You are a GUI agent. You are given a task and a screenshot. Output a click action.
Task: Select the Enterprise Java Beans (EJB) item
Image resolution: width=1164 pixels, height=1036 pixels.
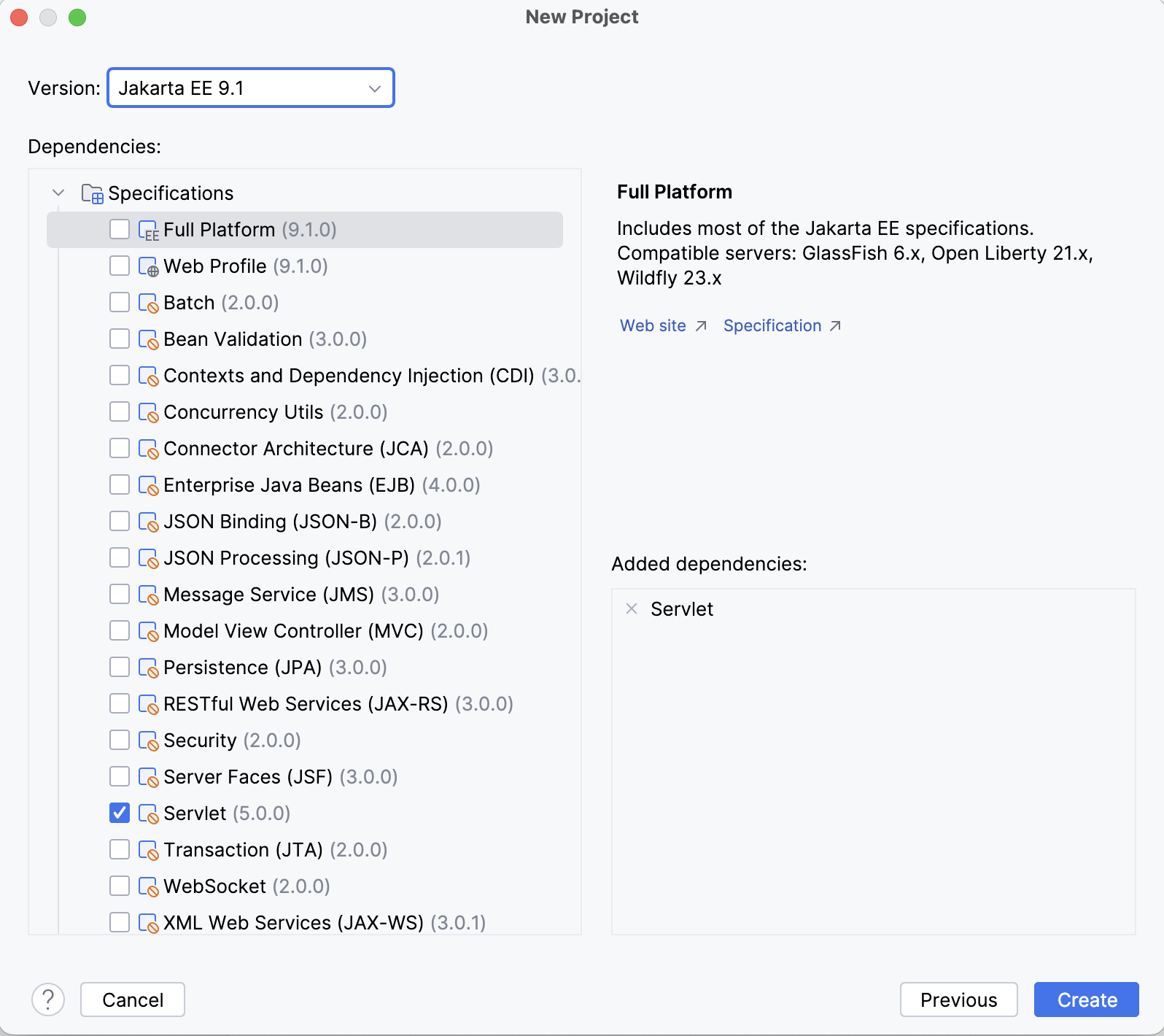(289, 485)
